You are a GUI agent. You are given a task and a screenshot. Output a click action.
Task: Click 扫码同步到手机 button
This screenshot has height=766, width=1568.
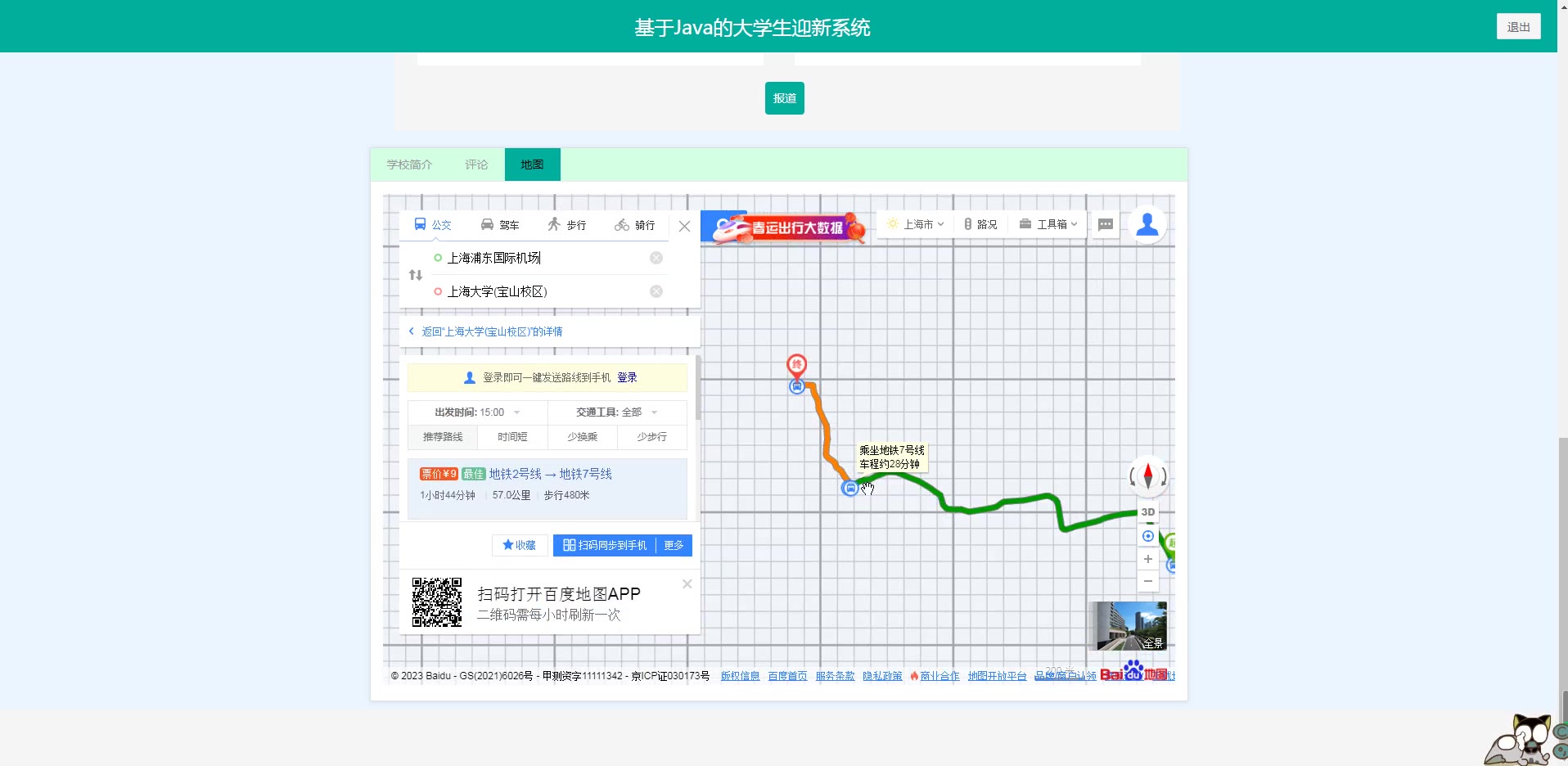click(x=604, y=545)
